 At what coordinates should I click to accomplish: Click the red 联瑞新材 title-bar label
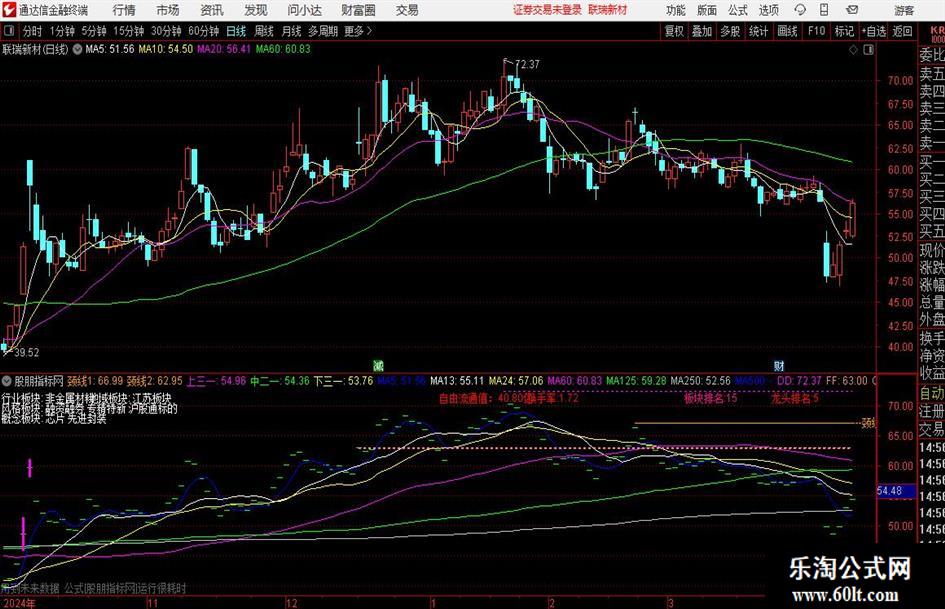(x=608, y=10)
